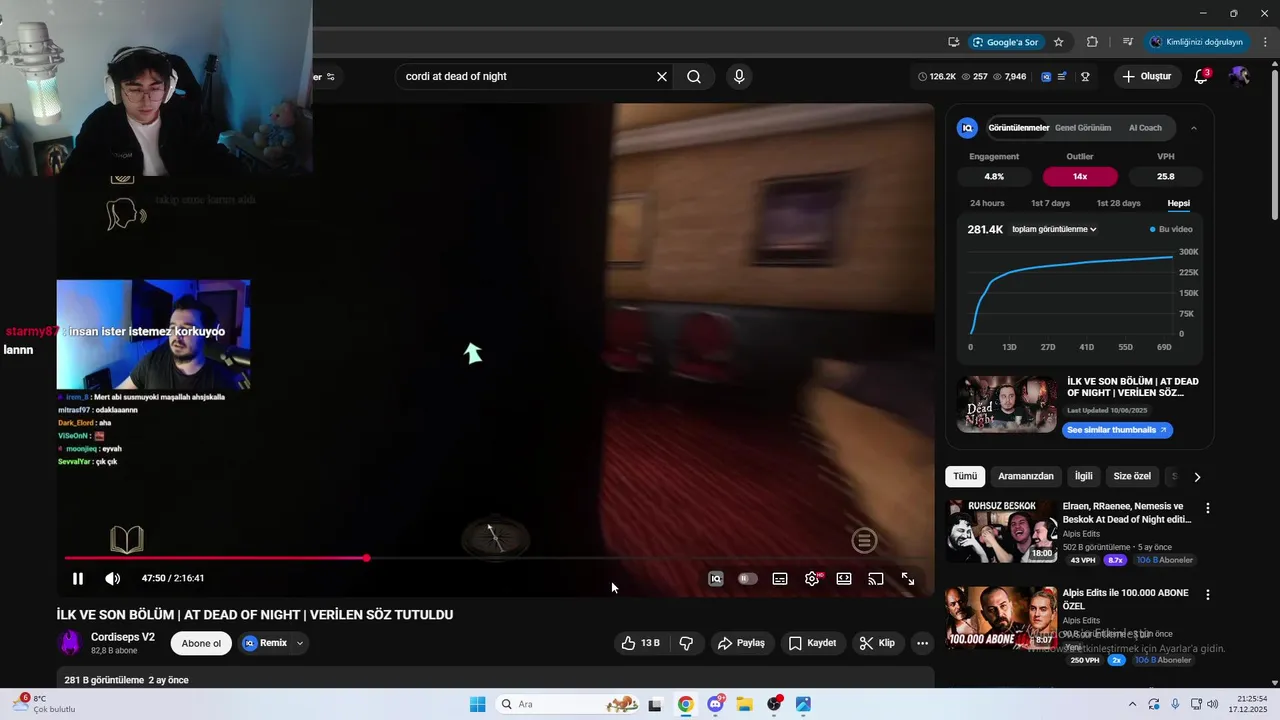Select İlgili filter chip
The image size is (1280, 720).
(x=1084, y=476)
